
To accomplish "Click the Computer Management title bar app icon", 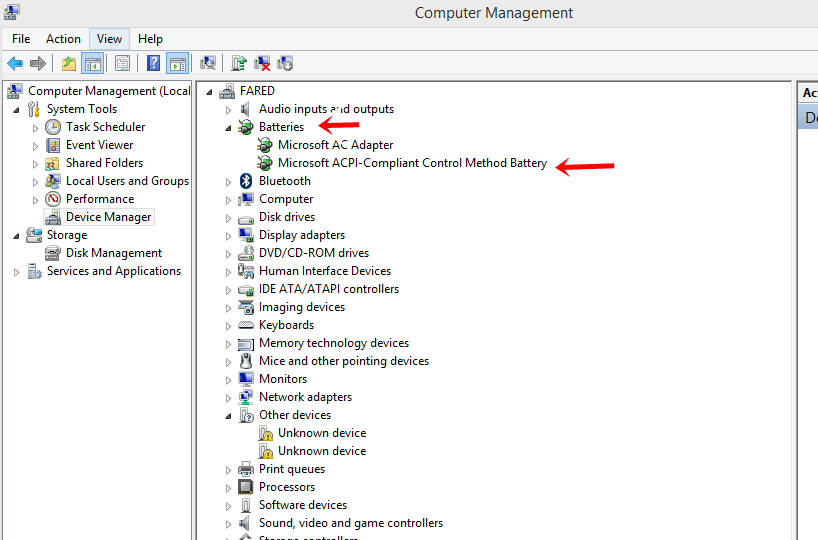I will (11, 11).
